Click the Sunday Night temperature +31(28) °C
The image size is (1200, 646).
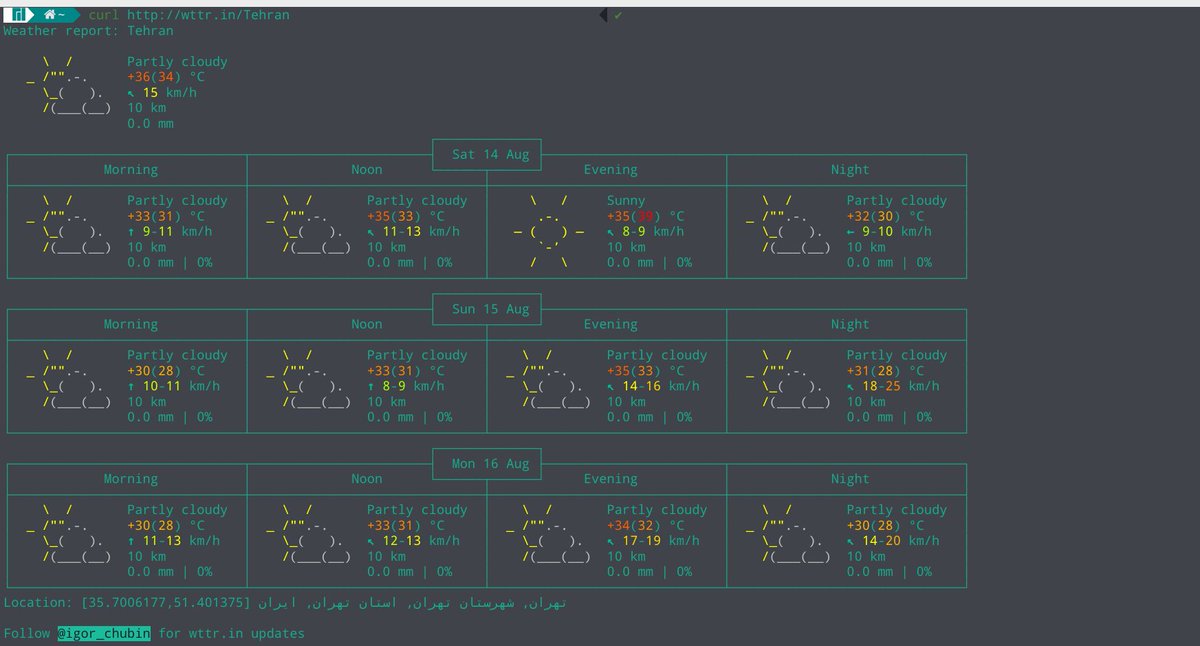pos(886,371)
